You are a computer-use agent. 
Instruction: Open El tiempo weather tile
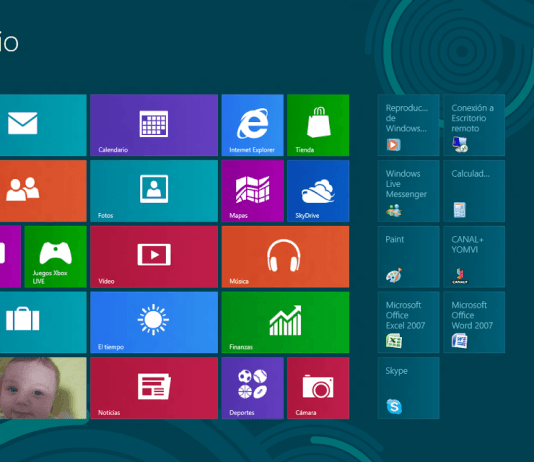[154, 322]
